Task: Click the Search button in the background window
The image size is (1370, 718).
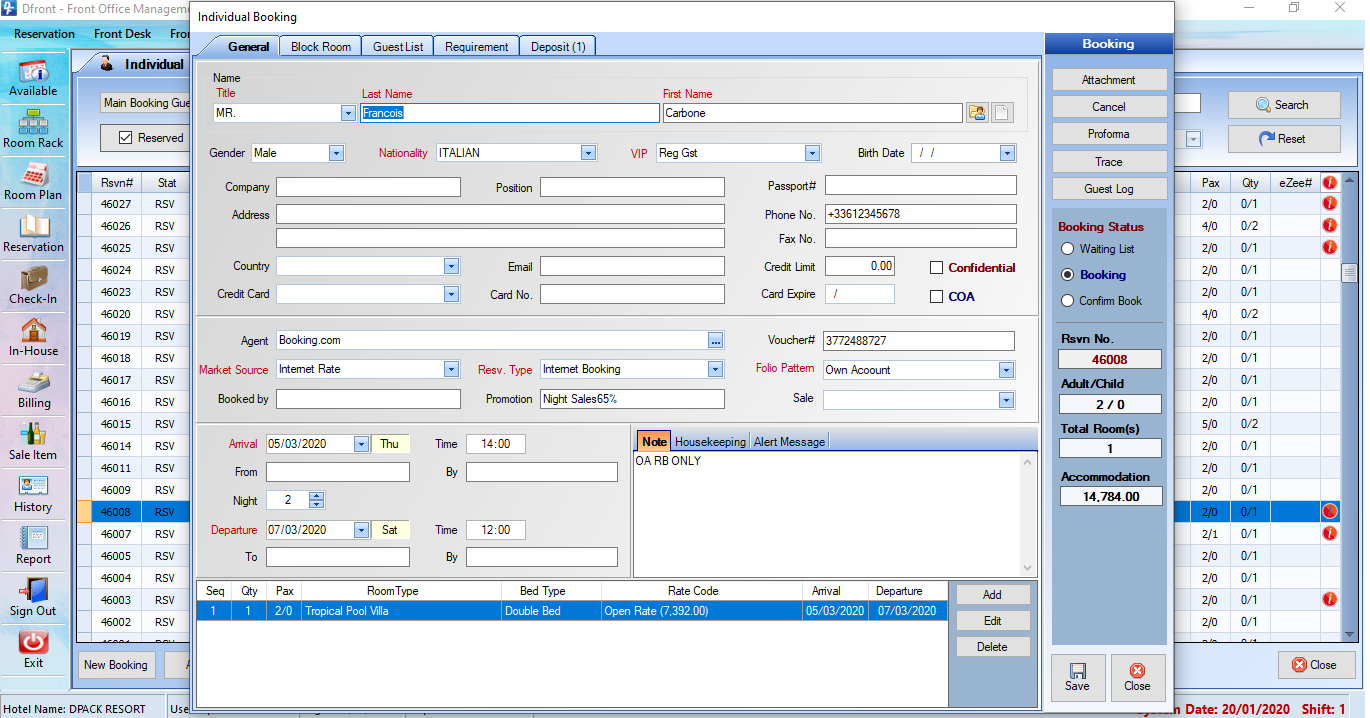Action: [1284, 105]
